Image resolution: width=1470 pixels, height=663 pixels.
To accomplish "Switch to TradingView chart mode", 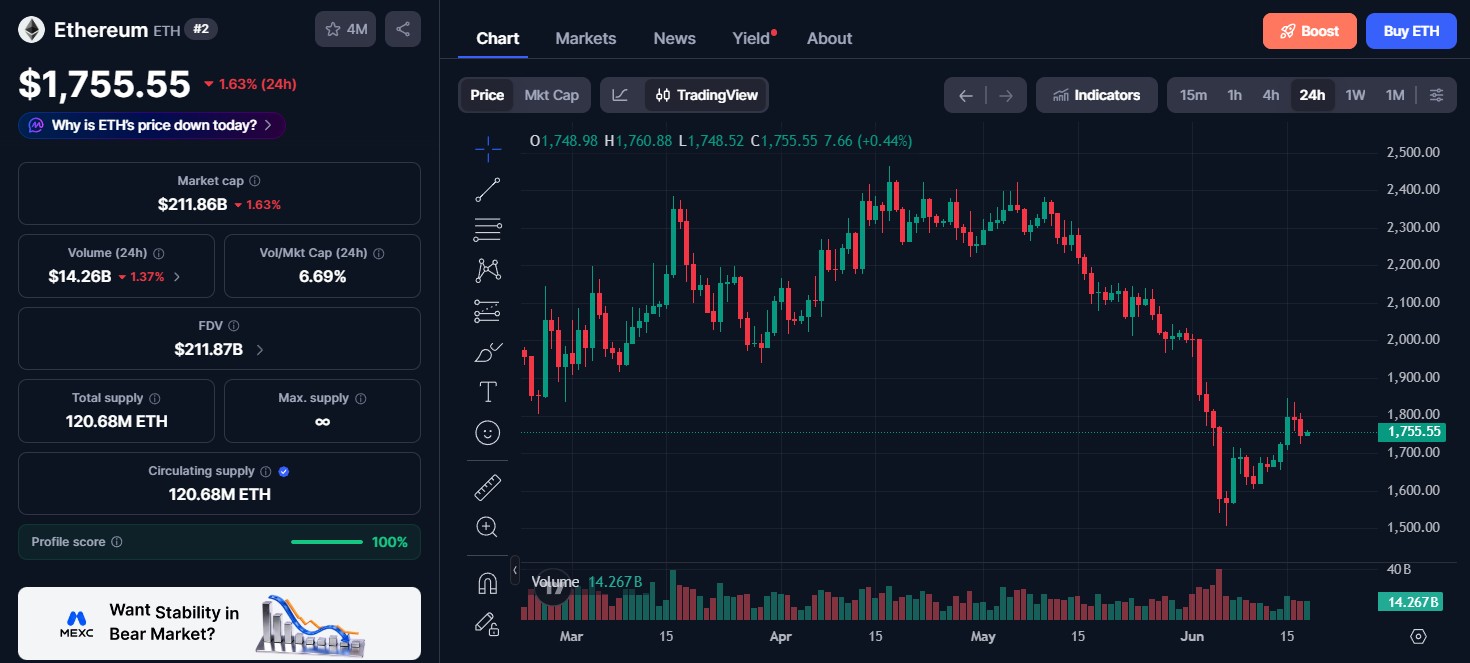I will pyautogui.click(x=706, y=95).
